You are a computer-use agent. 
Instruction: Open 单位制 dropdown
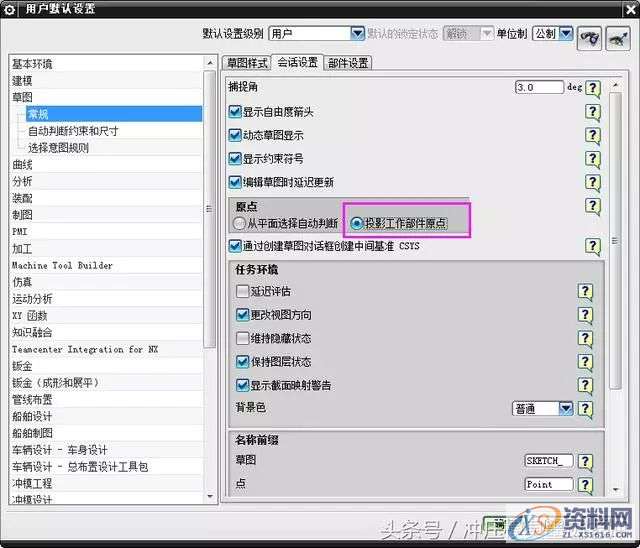click(x=566, y=33)
